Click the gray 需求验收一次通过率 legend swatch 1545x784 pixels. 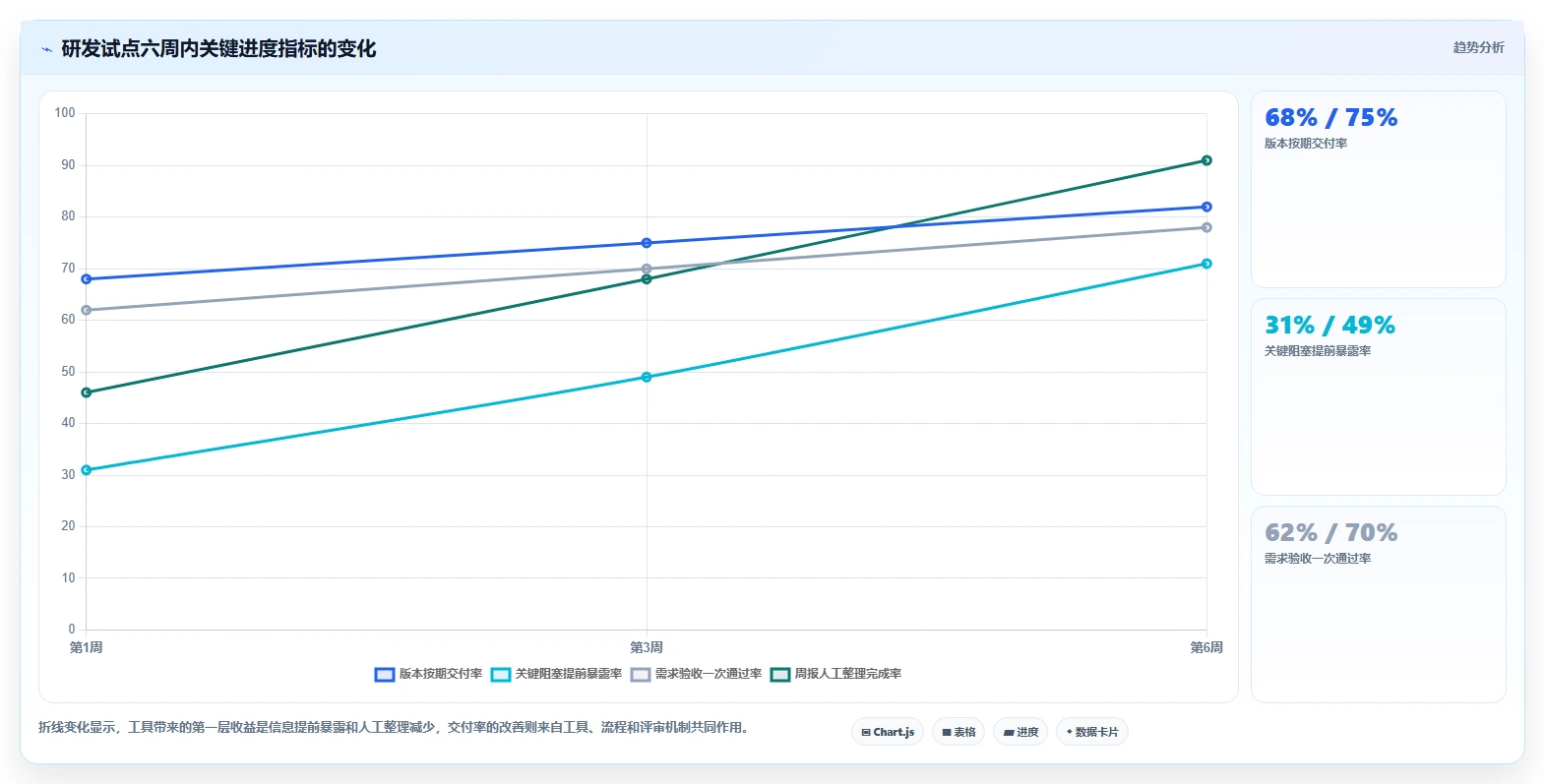pyautogui.click(x=641, y=675)
